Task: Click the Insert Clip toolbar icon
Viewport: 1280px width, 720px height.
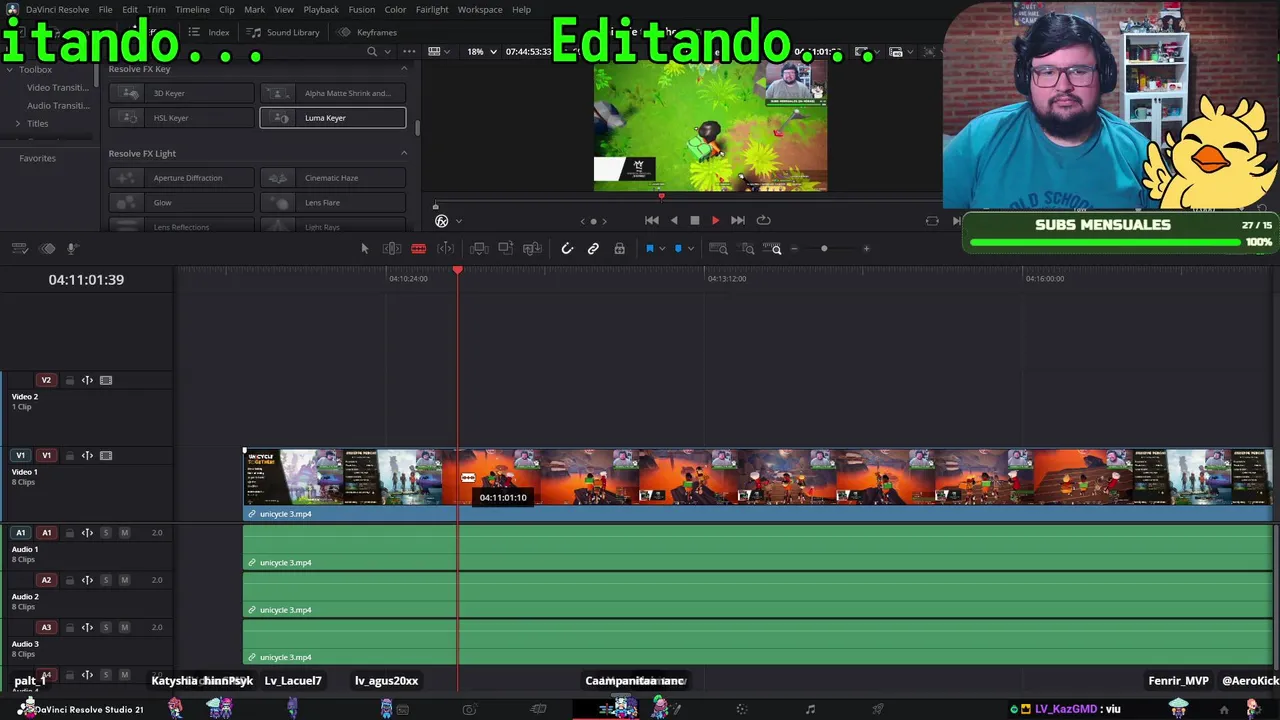Action: [479, 249]
